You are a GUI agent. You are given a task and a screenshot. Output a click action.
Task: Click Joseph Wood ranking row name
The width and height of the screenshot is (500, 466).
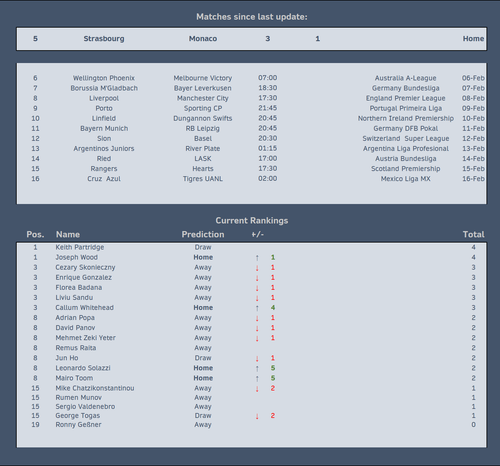point(76,257)
